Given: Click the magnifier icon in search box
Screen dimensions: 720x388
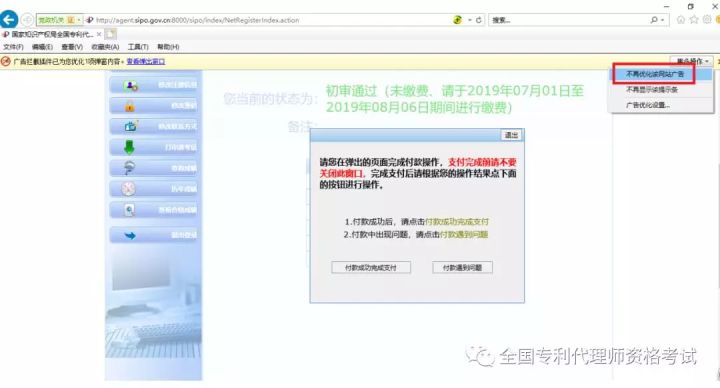Looking at the screenshot, I should click(654, 20).
